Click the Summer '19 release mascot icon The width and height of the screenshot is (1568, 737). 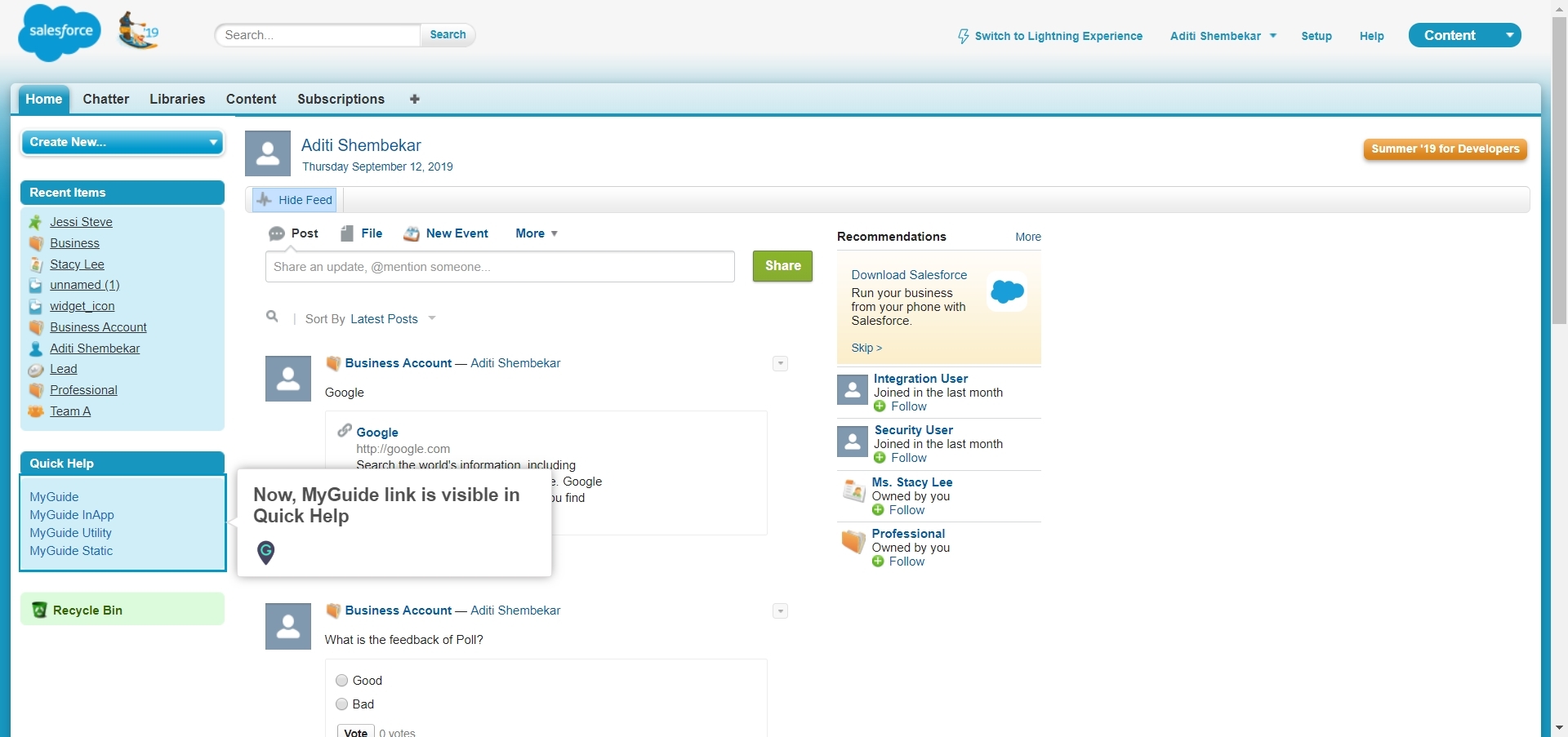pyautogui.click(x=138, y=31)
